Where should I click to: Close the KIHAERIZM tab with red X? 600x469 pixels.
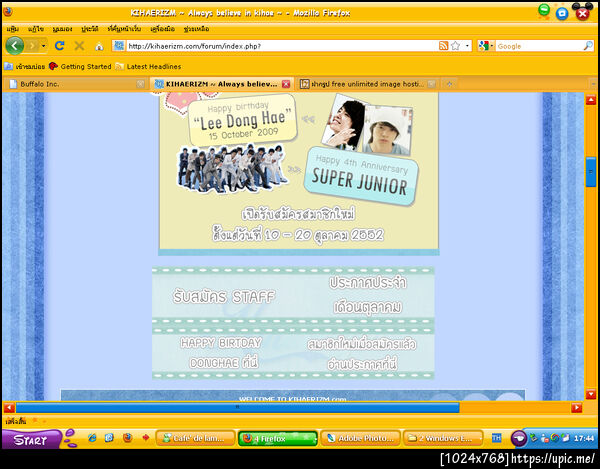[x=286, y=84]
